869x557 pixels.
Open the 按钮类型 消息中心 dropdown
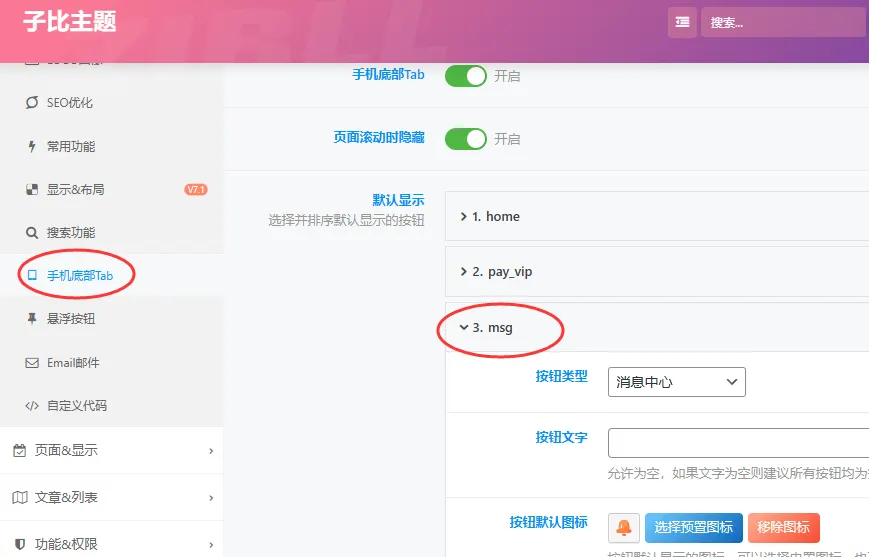click(x=677, y=382)
